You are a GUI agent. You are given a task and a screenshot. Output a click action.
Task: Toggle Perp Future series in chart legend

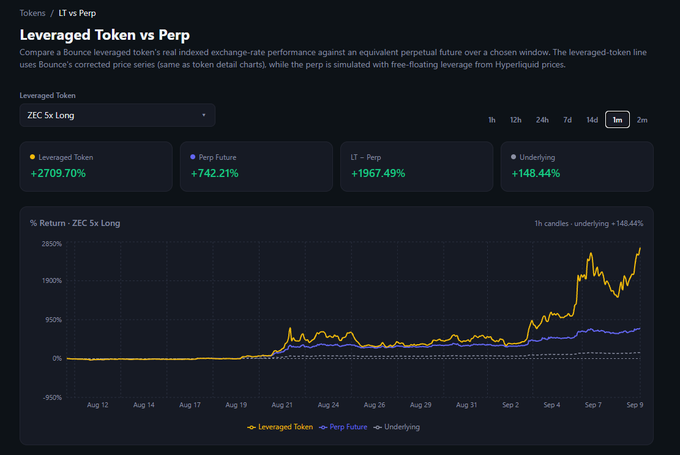point(343,427)
